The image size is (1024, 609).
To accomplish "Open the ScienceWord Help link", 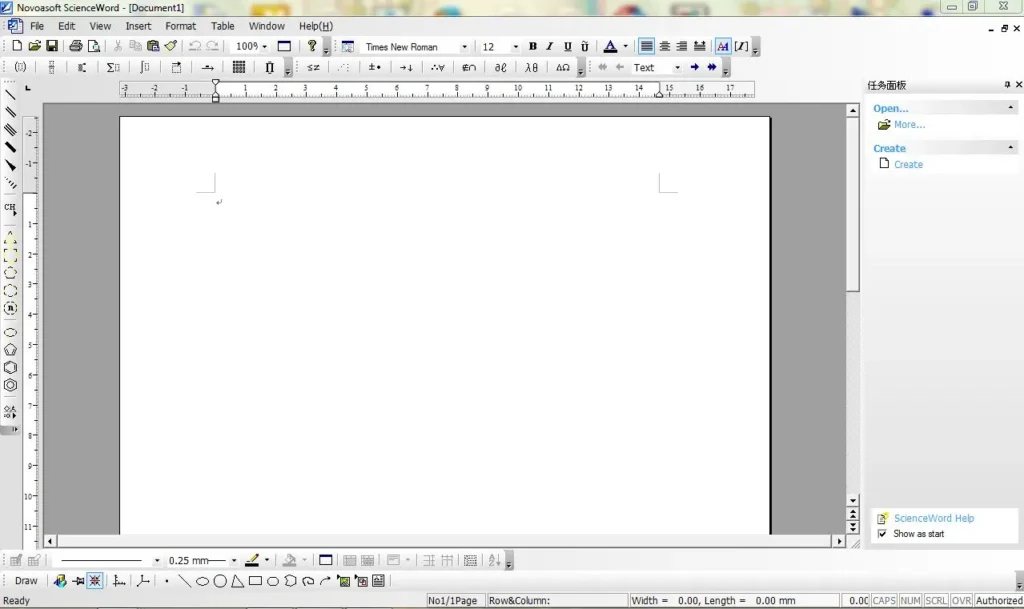I will pos(933,518).
